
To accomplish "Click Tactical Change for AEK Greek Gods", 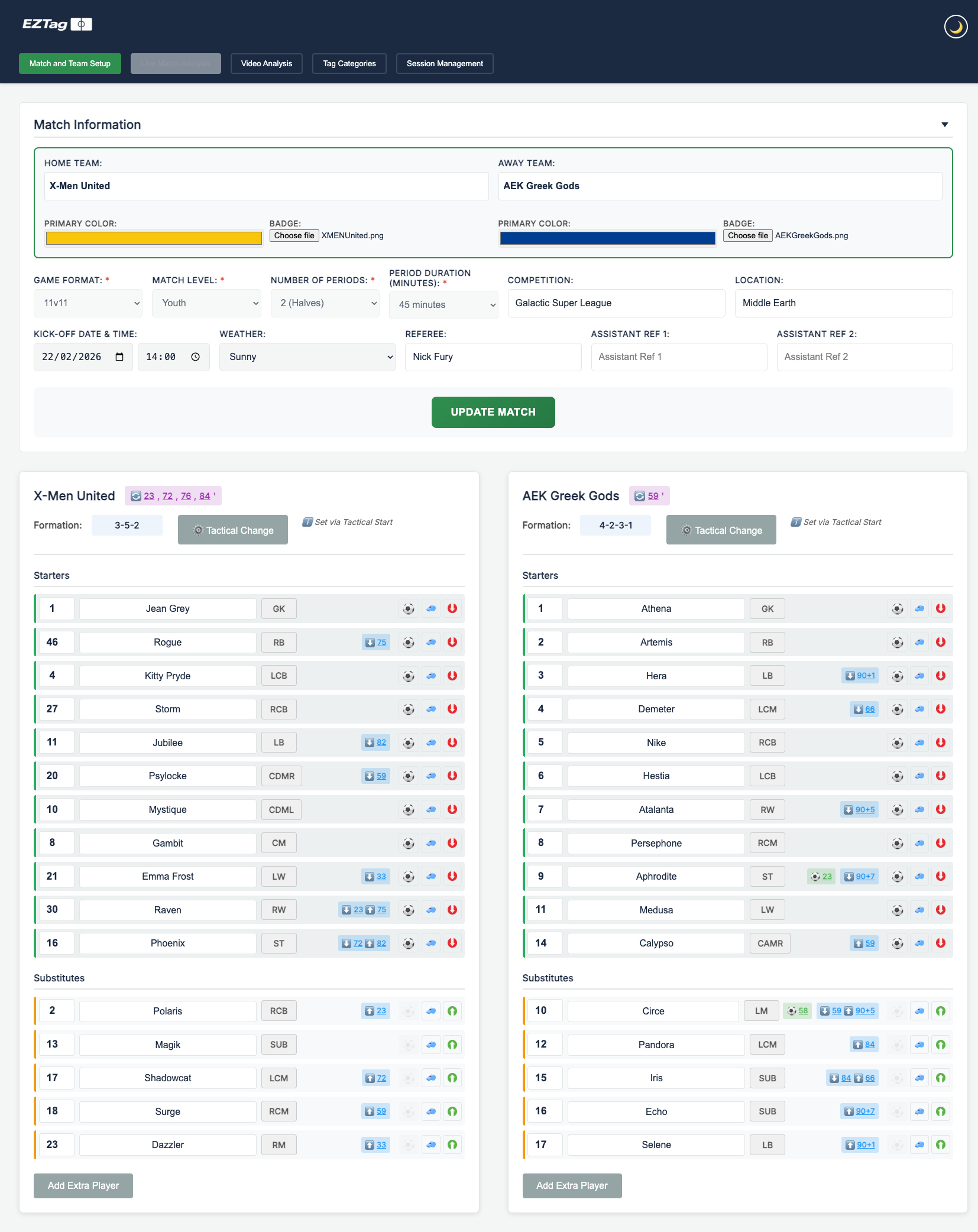I will coord(721,530).
